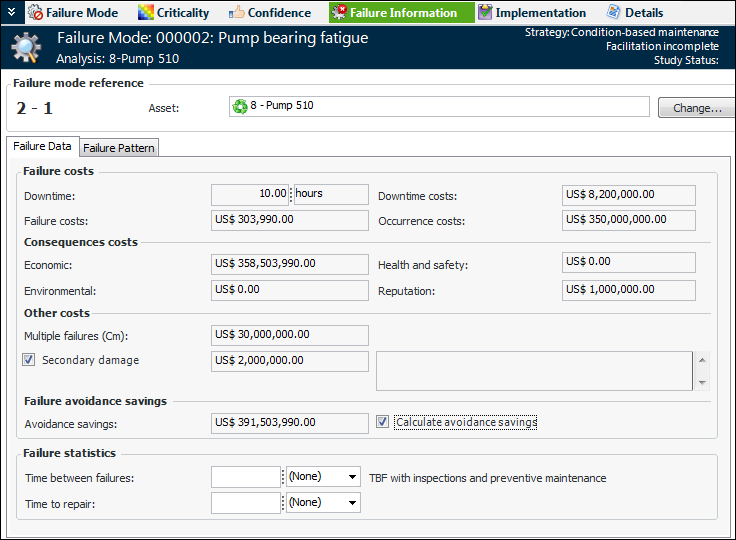Switch to the Failure Pattern sub-tab
This screenshot has height=540, width=736.
pyautogui.click(x=119, y=148)
